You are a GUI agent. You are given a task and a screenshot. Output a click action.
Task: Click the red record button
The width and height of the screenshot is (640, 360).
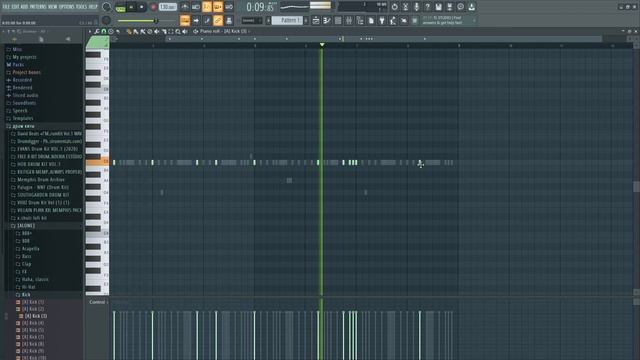153,7
